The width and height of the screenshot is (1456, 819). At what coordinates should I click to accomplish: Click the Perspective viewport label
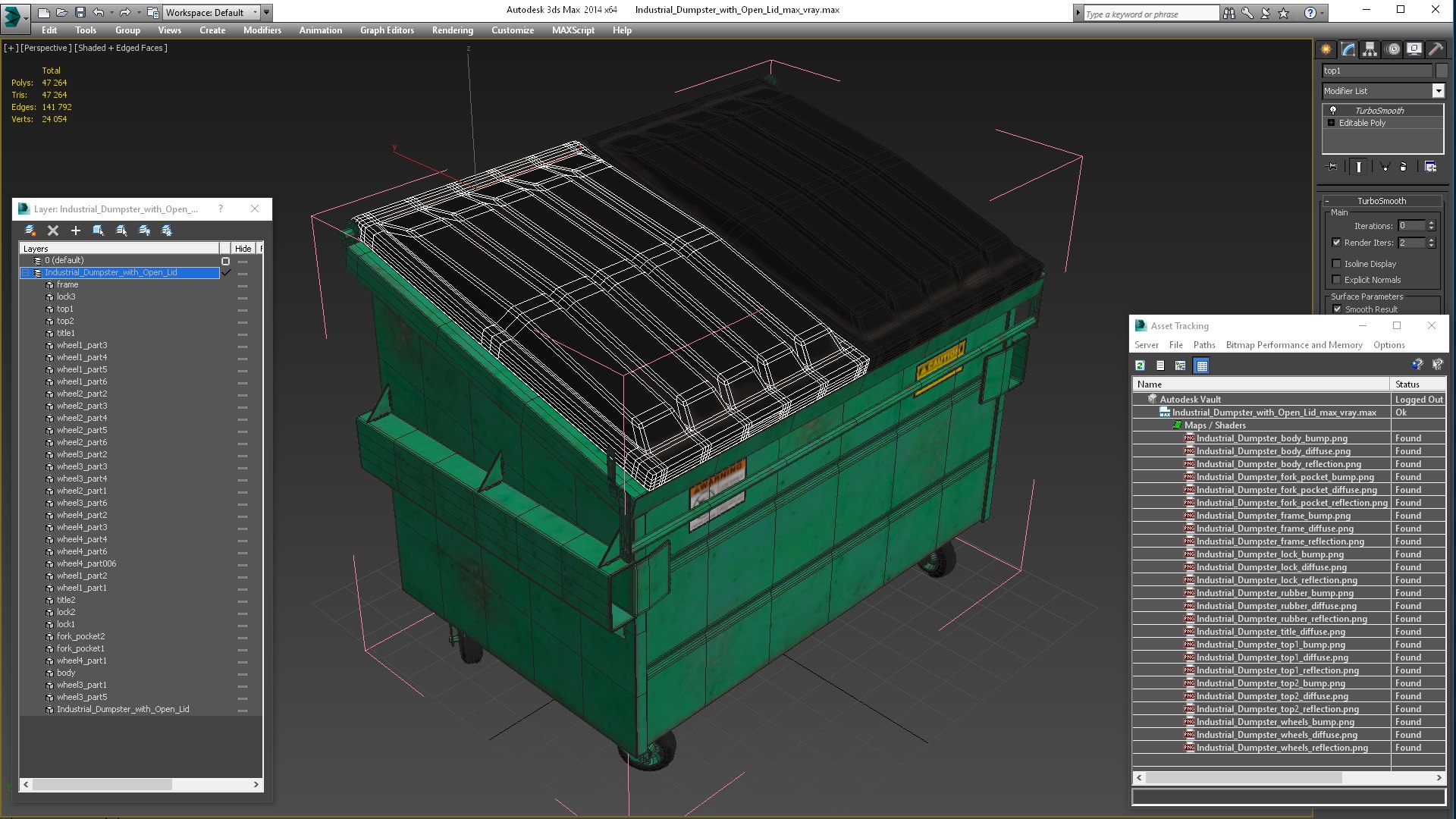pos(46,48)
